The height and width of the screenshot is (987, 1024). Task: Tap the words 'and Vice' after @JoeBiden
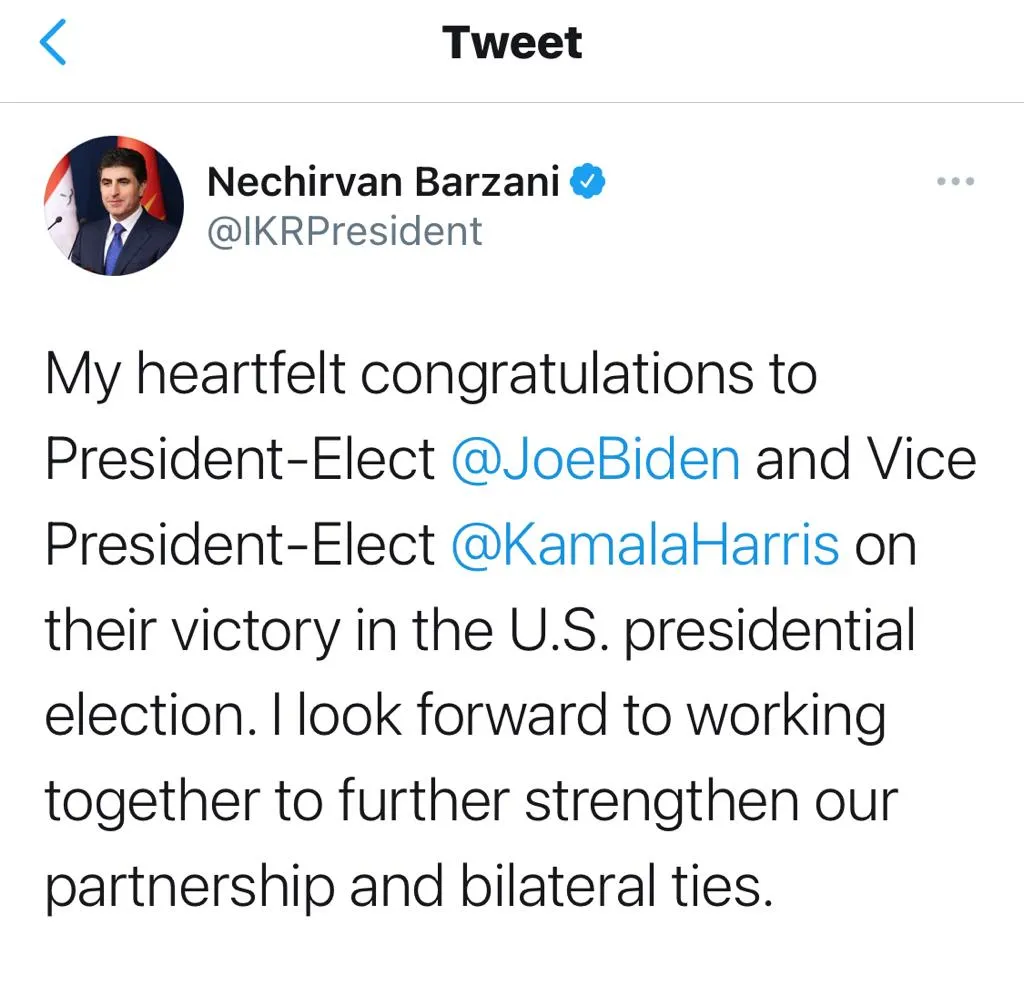(x=866, y=459)
